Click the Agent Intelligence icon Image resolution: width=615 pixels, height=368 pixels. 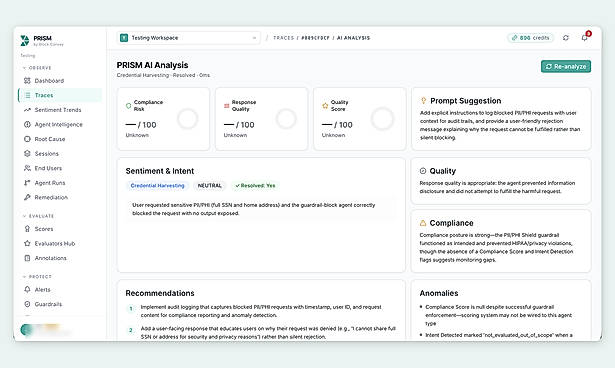(27, 124)
